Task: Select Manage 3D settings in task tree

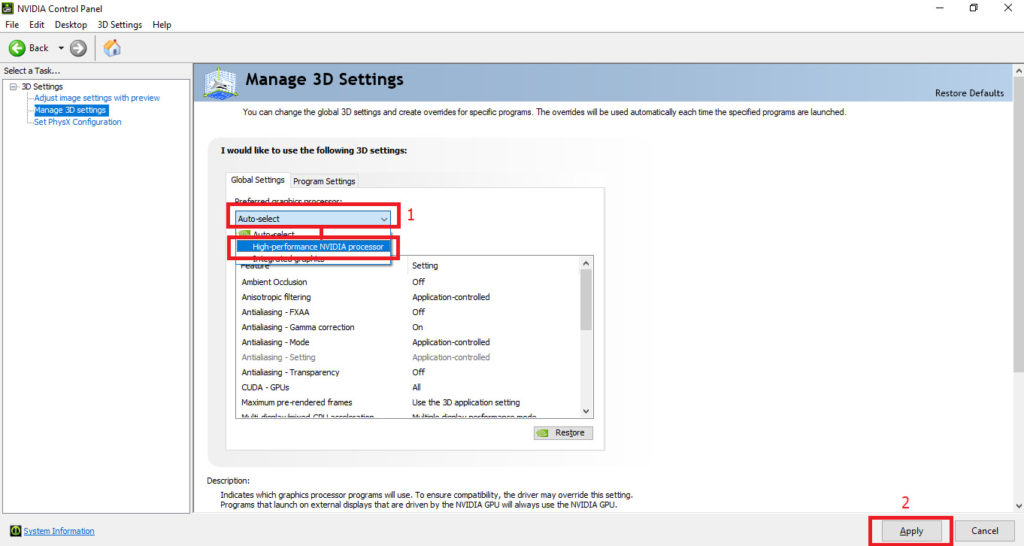Action: click(71, 110)
